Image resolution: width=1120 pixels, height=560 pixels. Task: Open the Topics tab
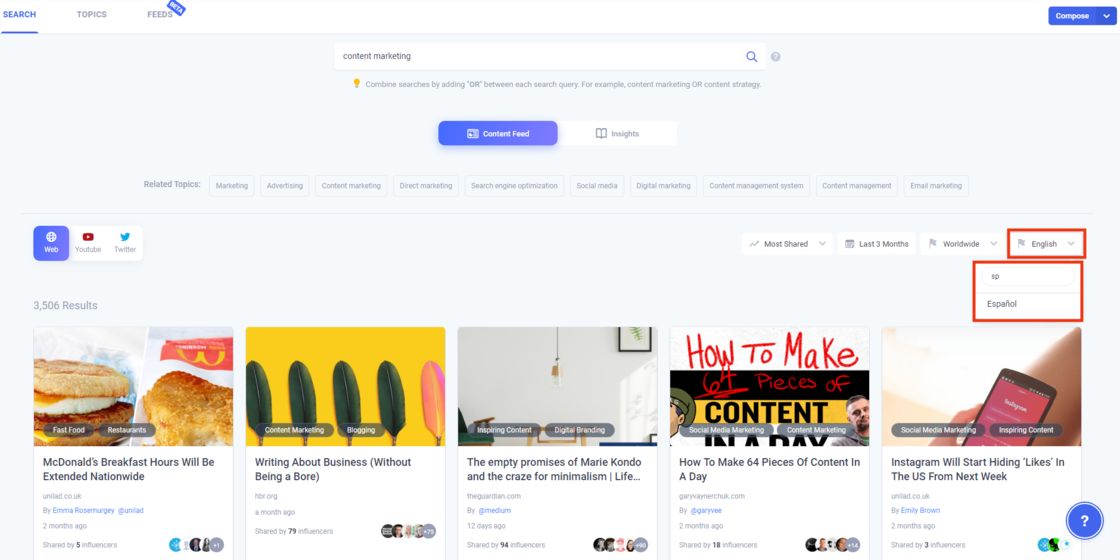point(92,15)
